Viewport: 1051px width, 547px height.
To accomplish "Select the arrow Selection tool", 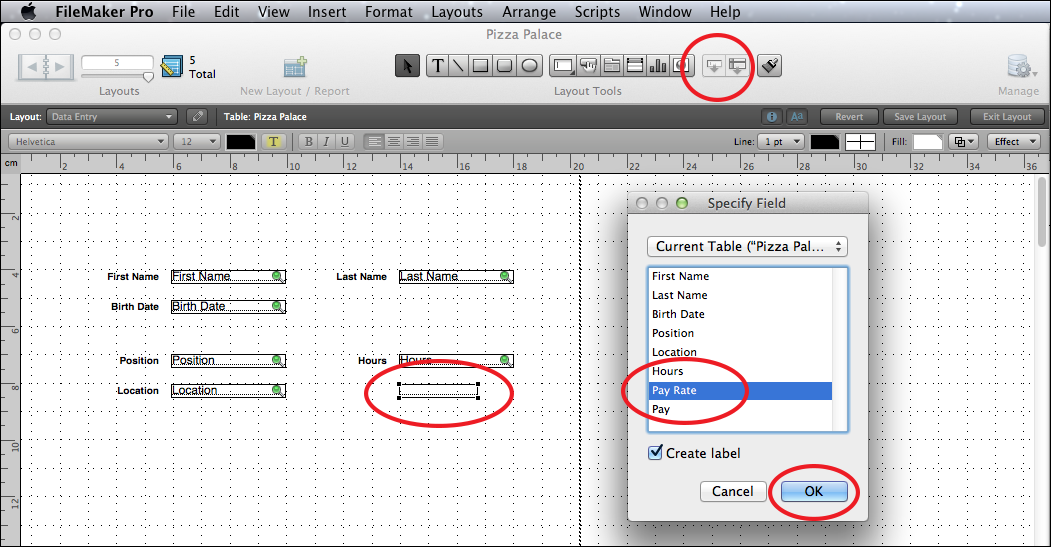I will [x=407, y=66].
